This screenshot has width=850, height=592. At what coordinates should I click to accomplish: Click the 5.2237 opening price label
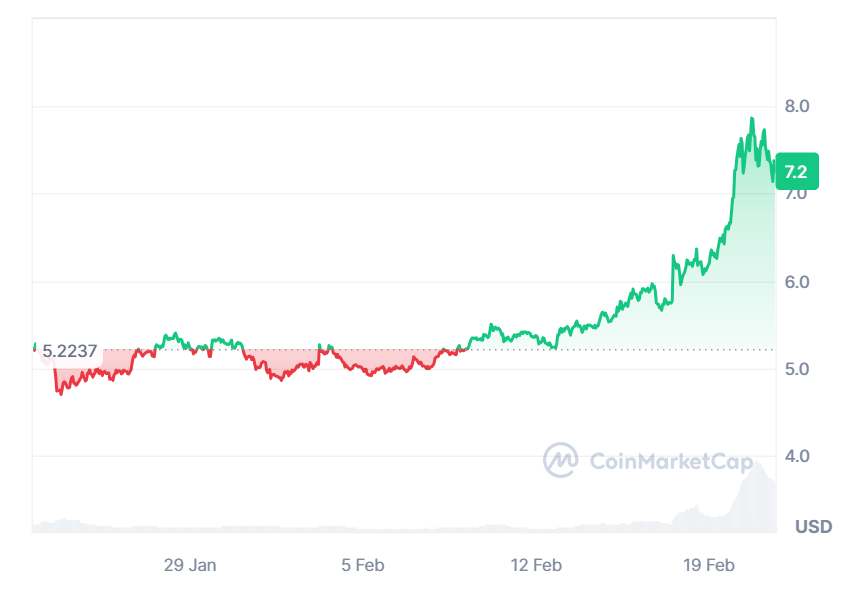69,351
